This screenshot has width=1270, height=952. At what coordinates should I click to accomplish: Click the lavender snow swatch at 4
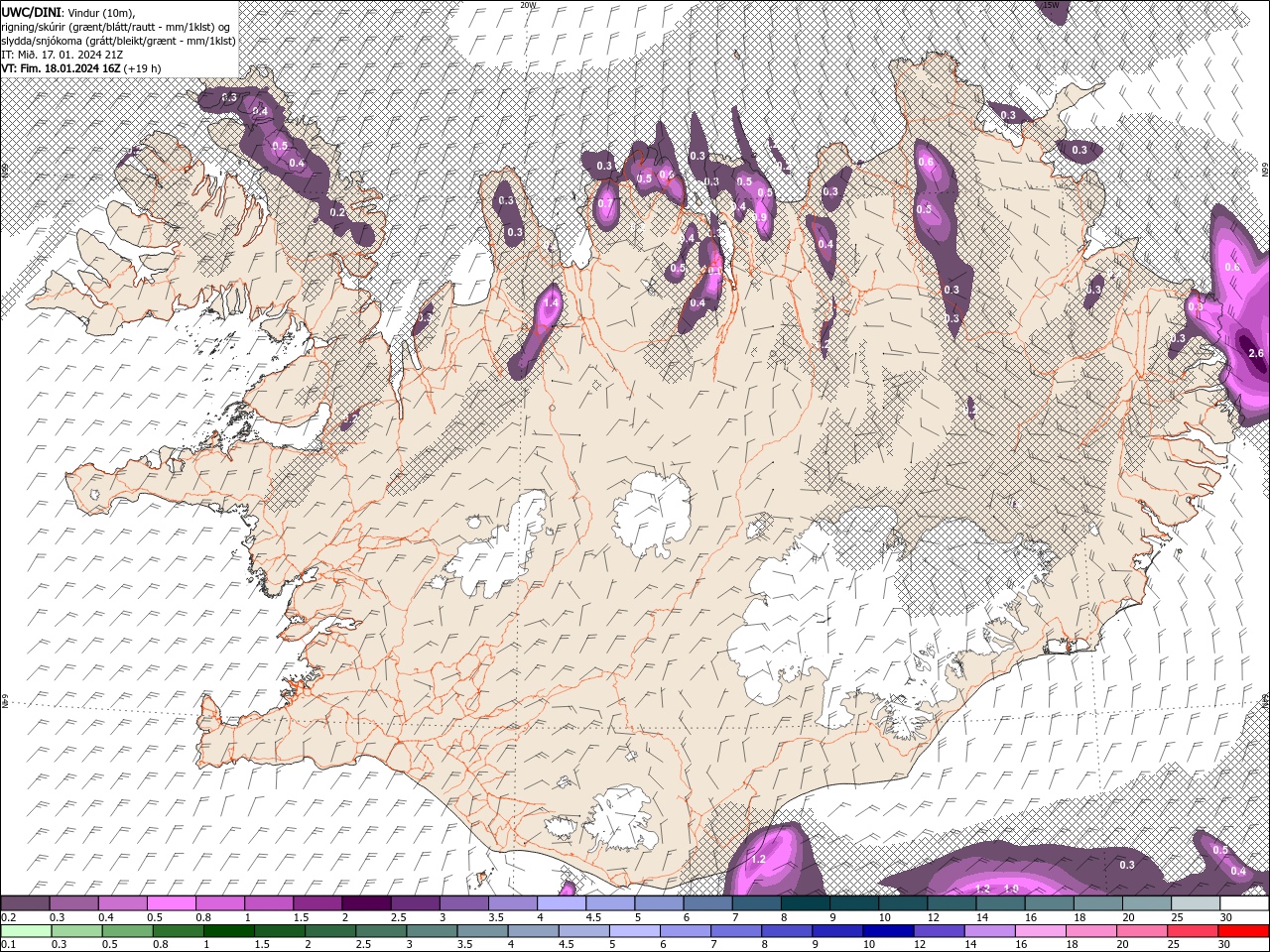562,903
